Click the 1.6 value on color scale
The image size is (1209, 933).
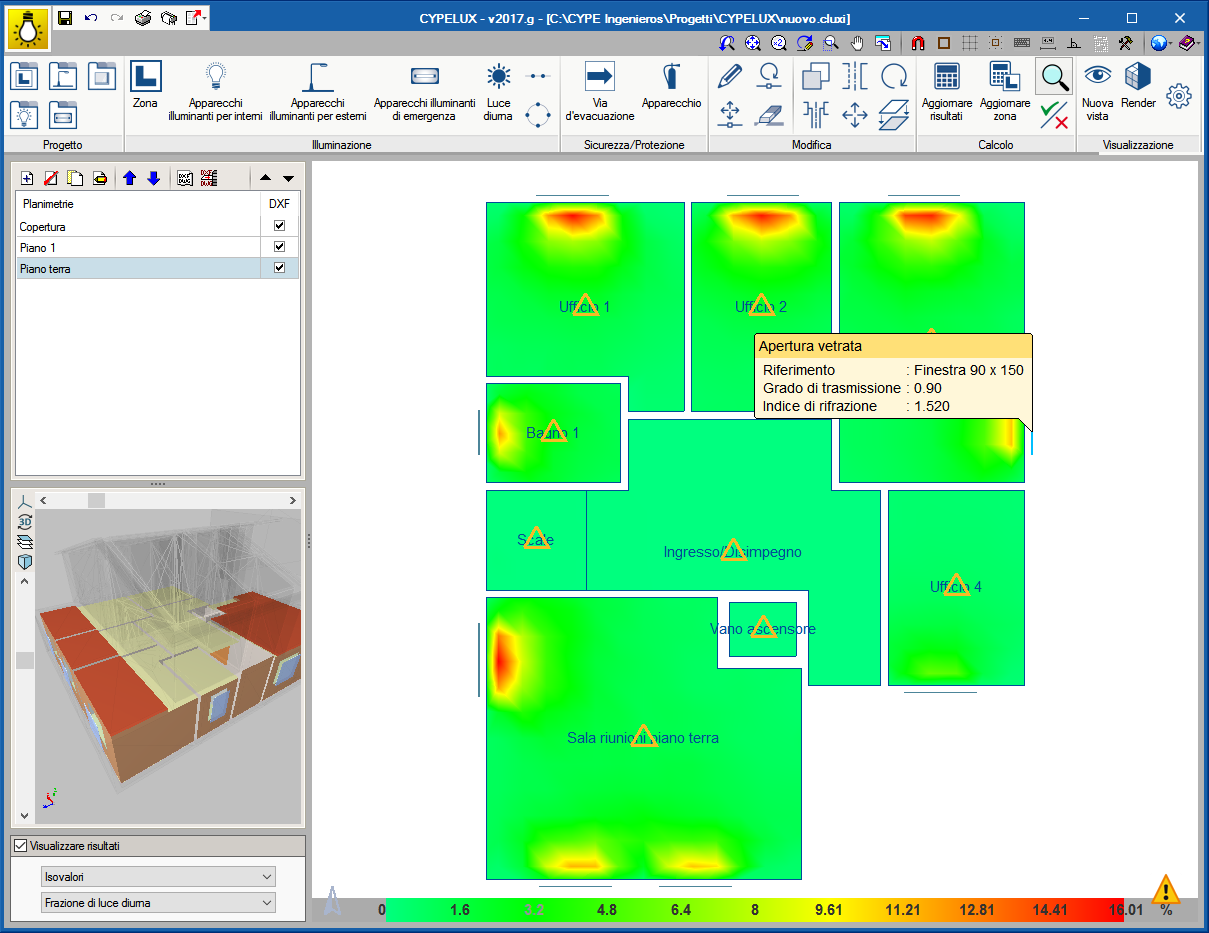(x=460, y=910)
